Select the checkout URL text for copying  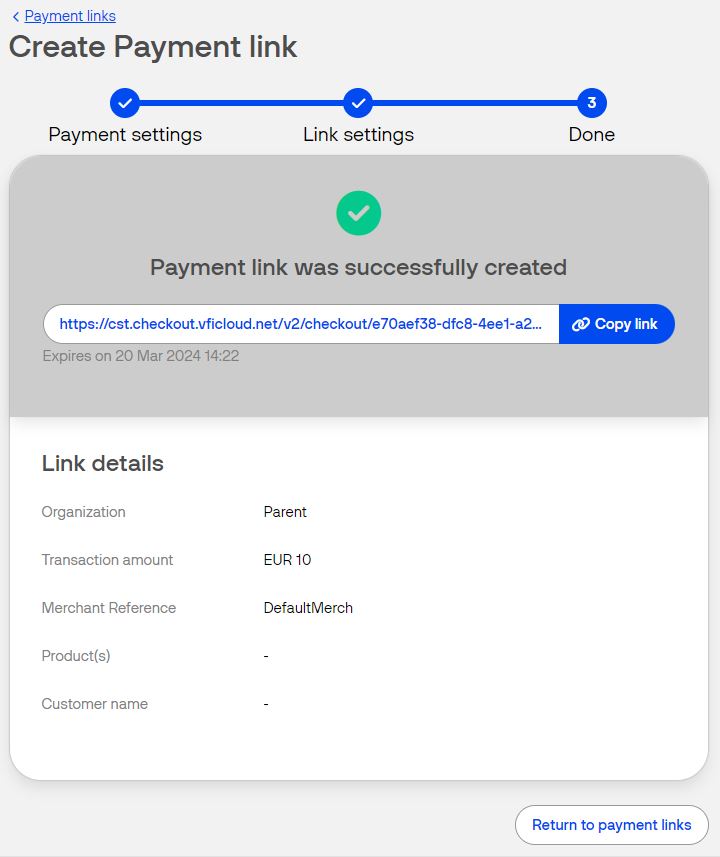(x=300, y=323)
